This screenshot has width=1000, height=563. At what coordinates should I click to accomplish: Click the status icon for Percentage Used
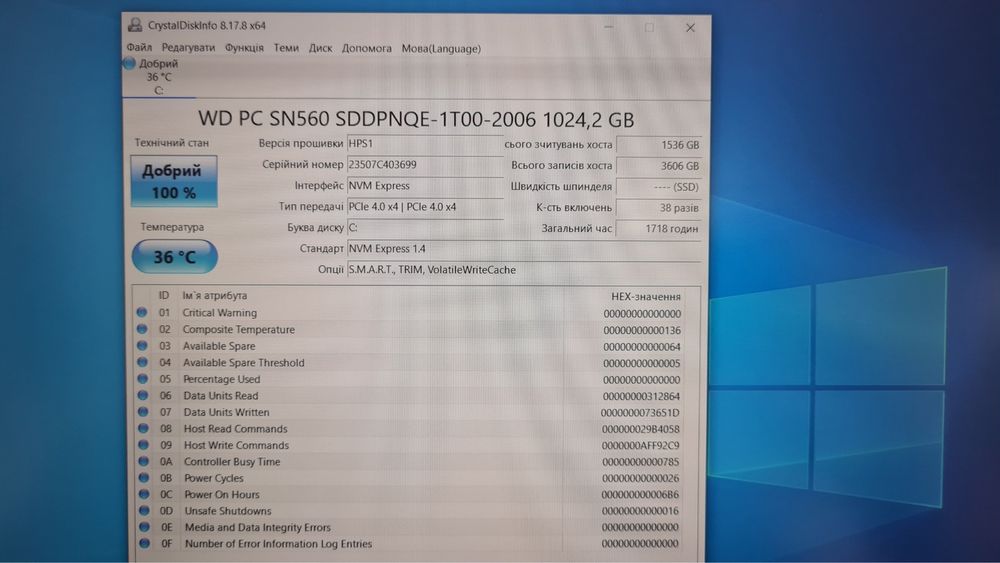[x=142, y=379]
